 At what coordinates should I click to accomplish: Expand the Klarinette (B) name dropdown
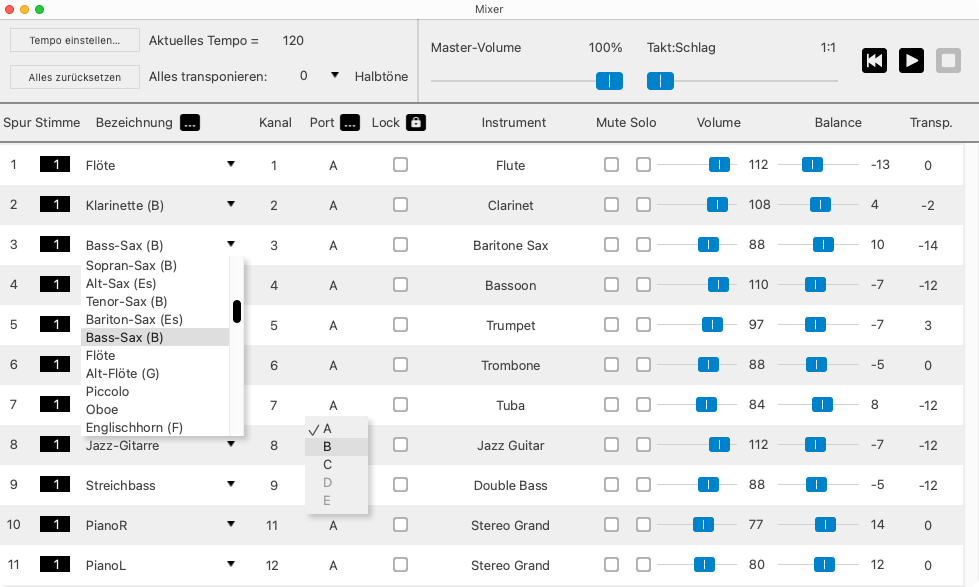pyautogui.click(x=231, y=204)
